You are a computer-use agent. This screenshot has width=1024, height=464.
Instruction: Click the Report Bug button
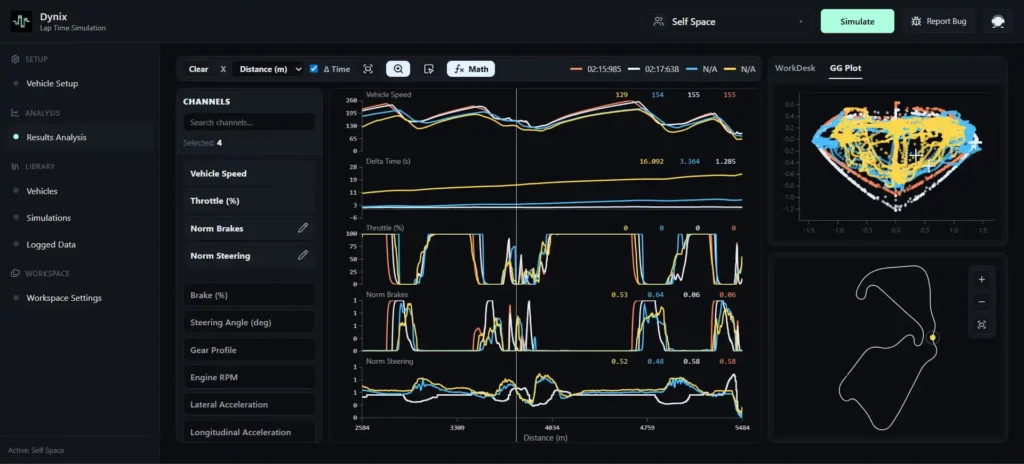click(939, 22)
